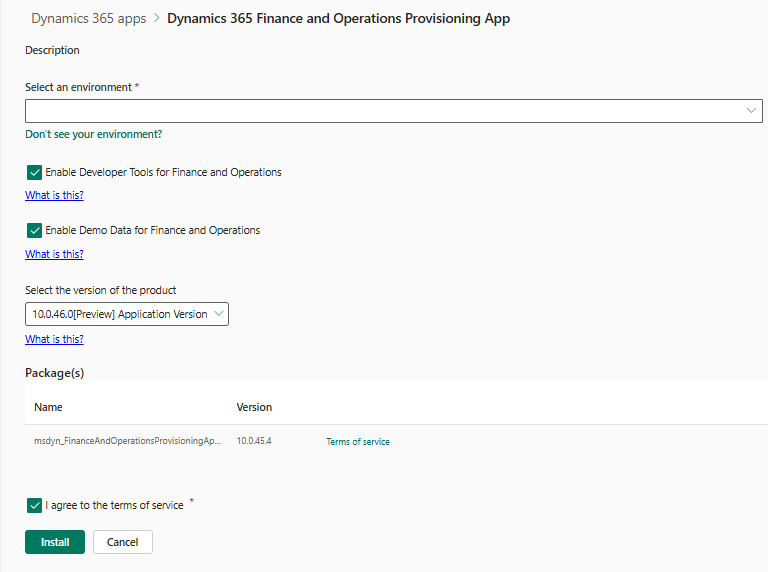Click the Cancel button
The image size is (768, 572).
click(122, 542)
